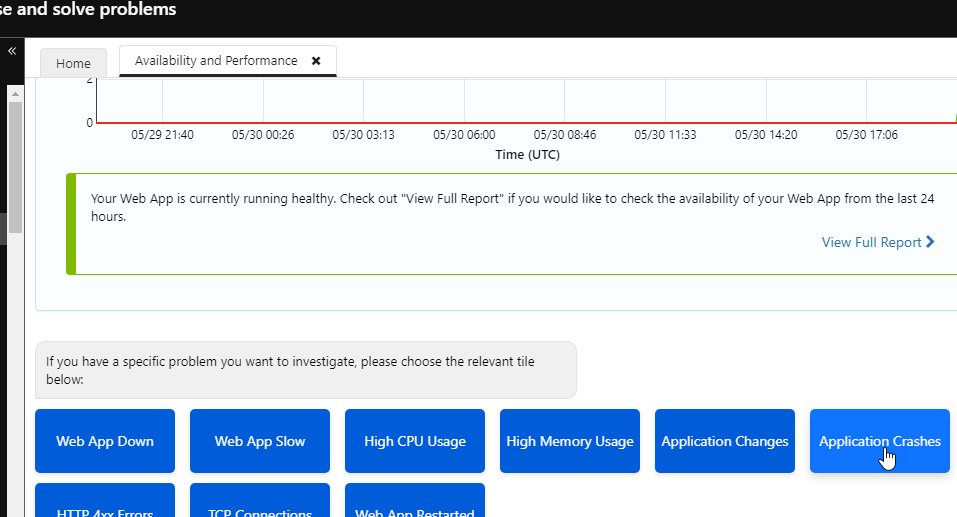This screenshot has width=957, height=517.
Task: Select the High Memory Usage tile
Action: click(x=570, y=441)
